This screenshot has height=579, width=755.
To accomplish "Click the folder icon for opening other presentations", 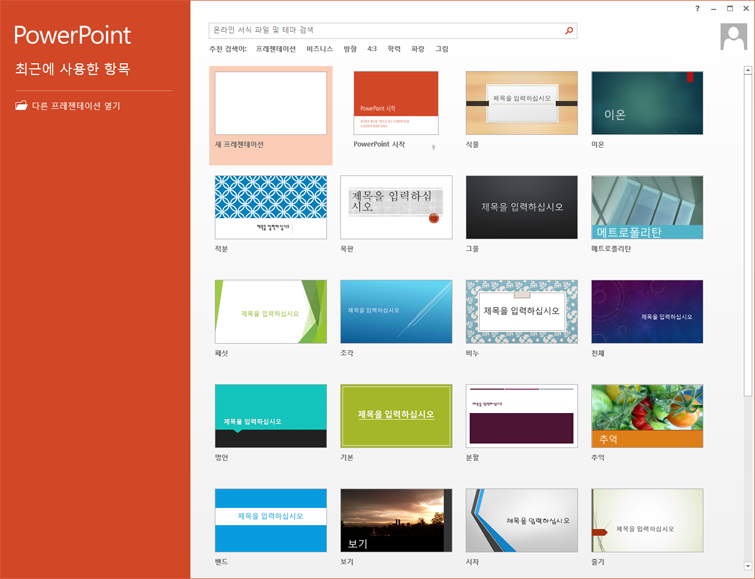I will (x=21, y=105).
